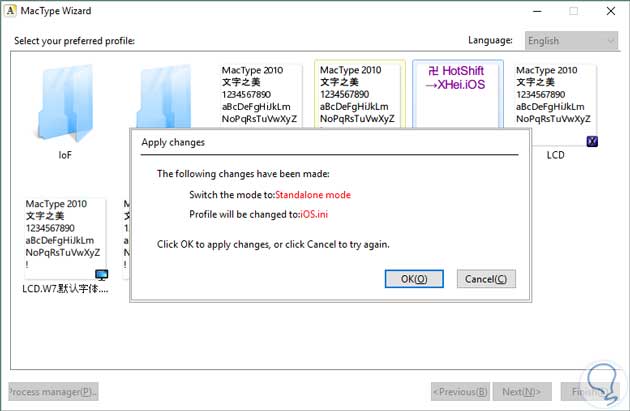Click the monitor badge on LCD.W7 profile

102,275
